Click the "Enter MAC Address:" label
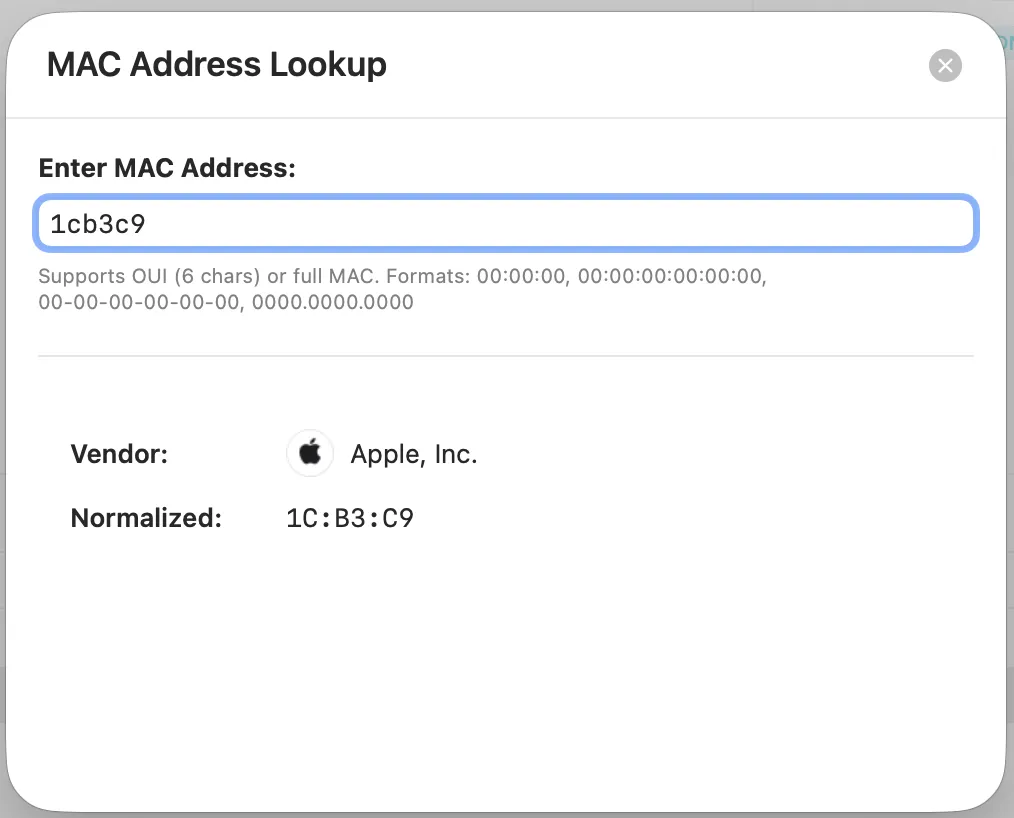The width and height of the screenshot is (1014, 818). pyautogui.click(x=167, y=168)
